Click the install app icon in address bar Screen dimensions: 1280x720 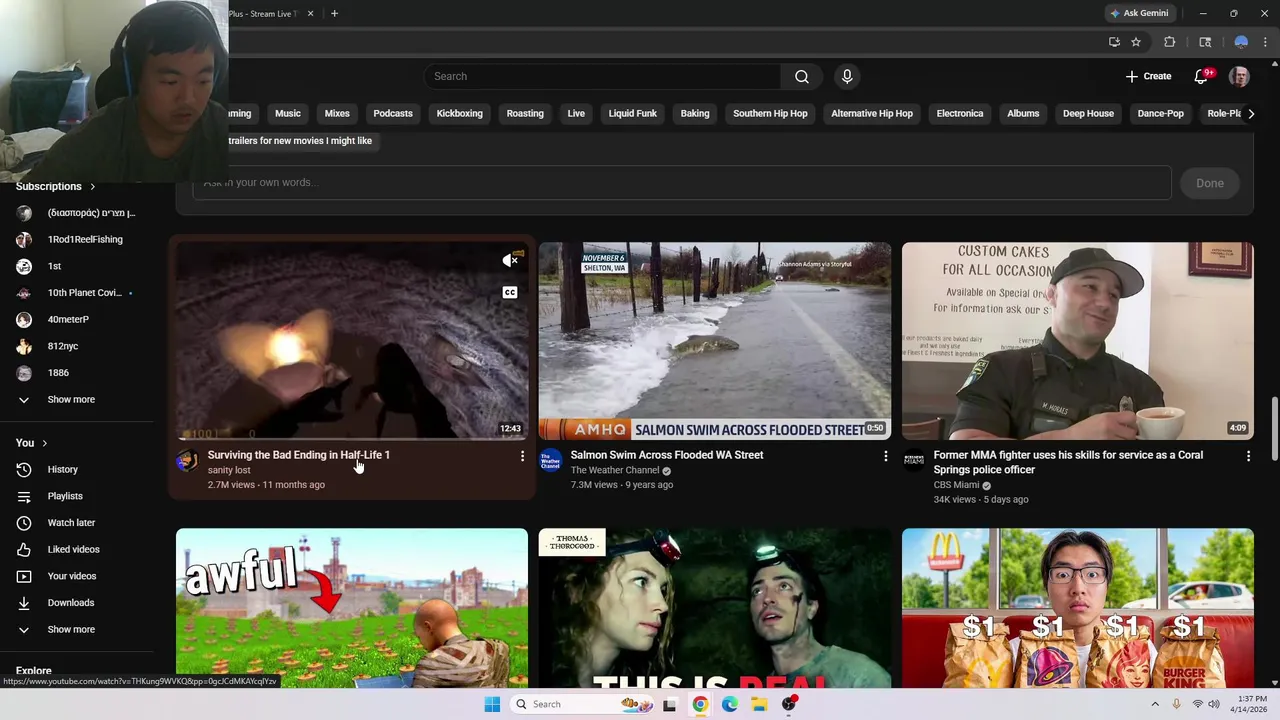[x=1114, y=42]
